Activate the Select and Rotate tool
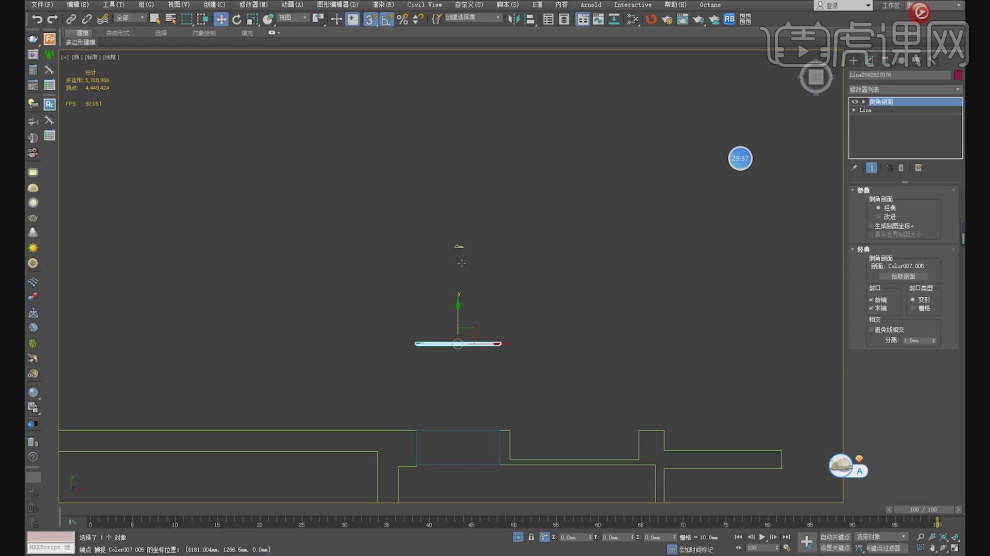Screen dimensions: 990x556 236,19
